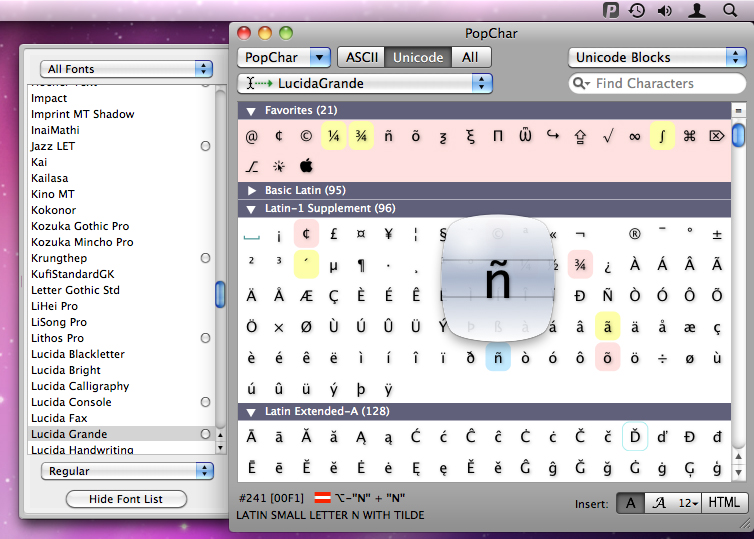
Task: Collapse the Latin Extended-A section
Action: 251,412
